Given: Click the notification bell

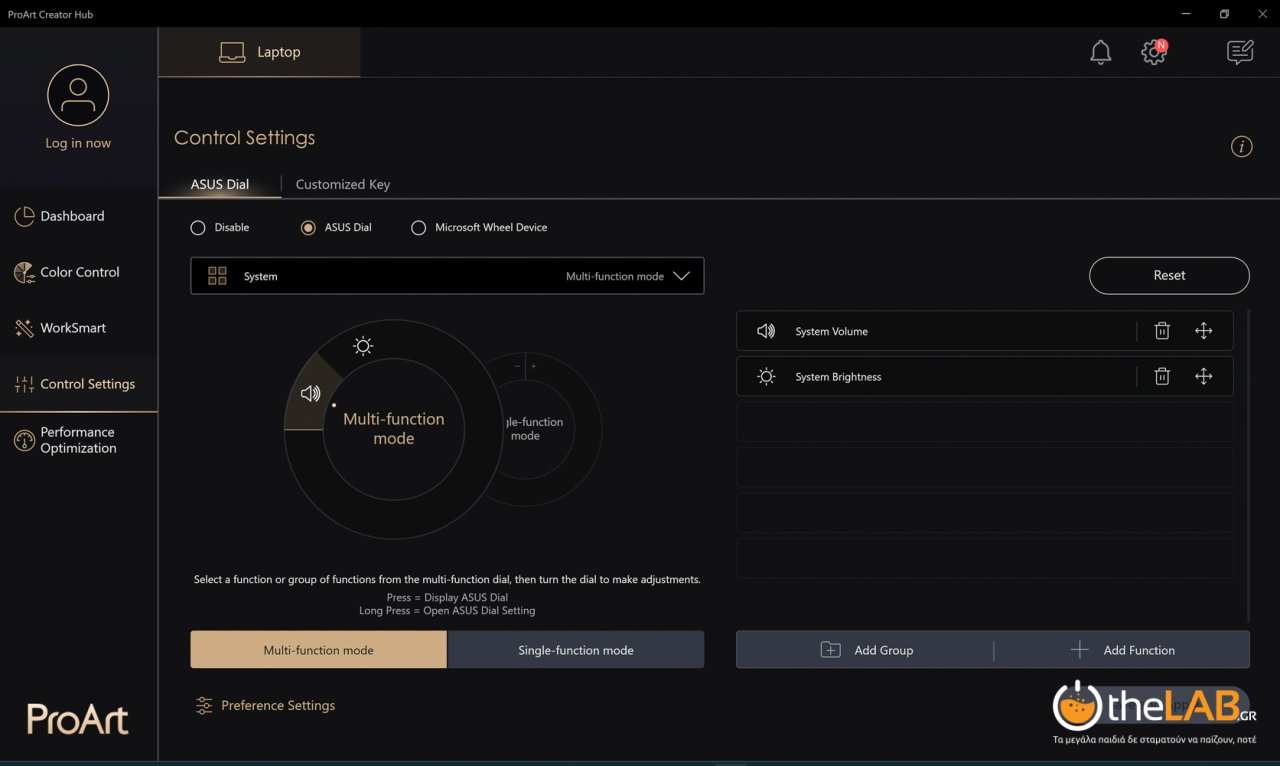Looking at the screenshot, I should click(1100, 52).
